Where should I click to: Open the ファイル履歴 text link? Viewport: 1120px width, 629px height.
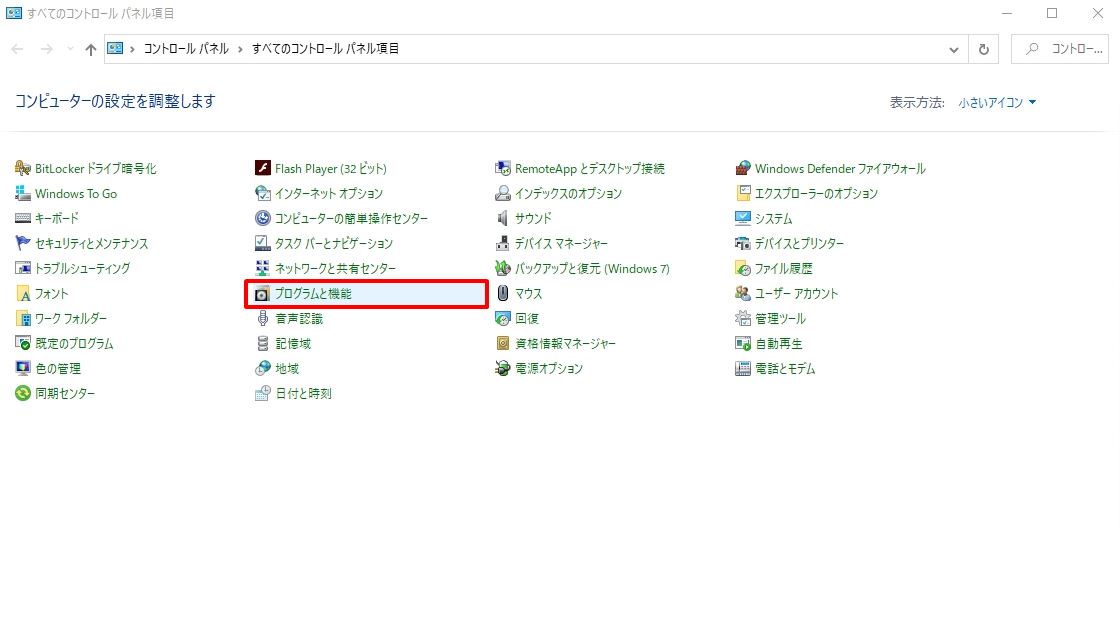784,268
